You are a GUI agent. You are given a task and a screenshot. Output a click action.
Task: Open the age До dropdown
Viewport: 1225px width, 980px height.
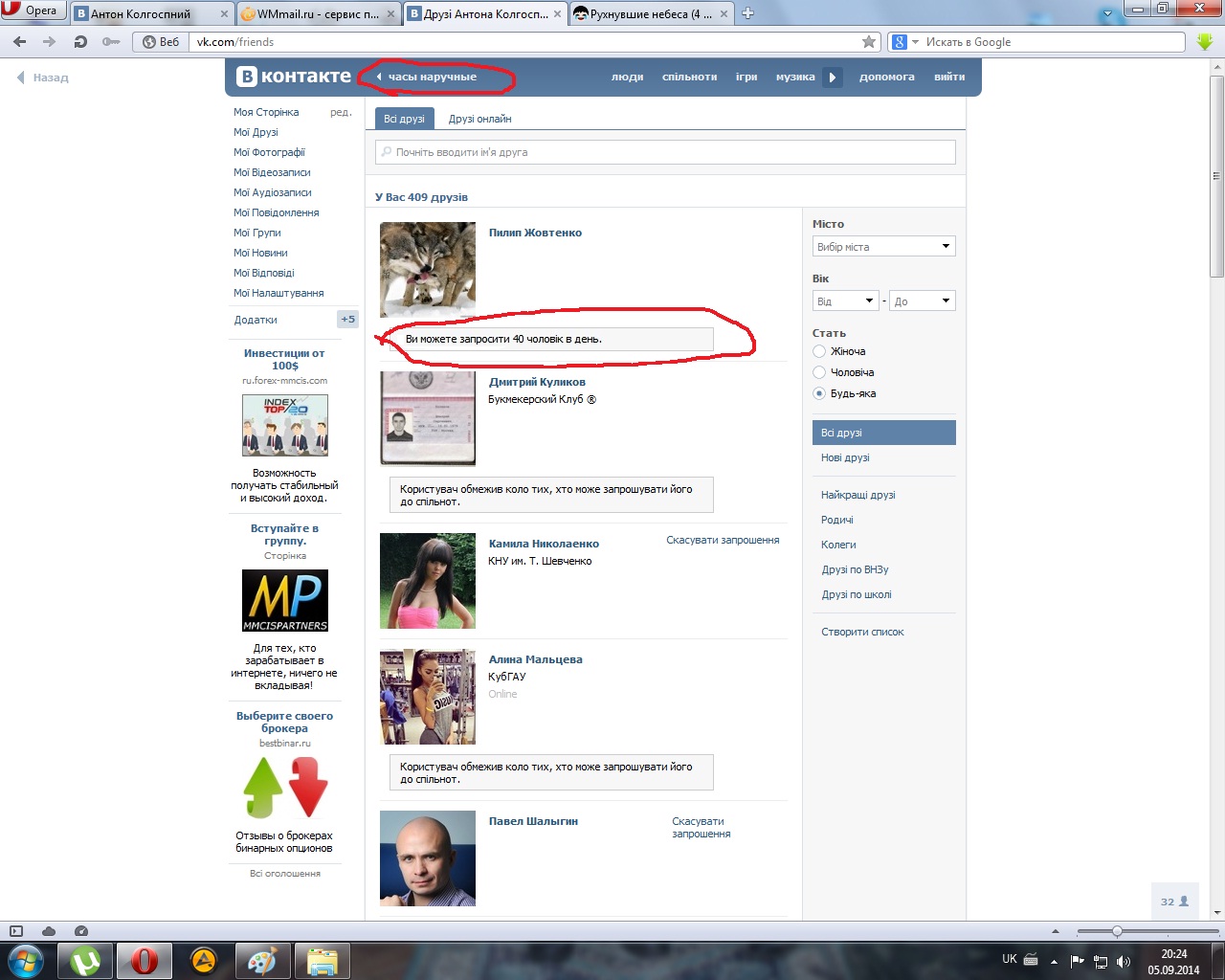pyautogui.click(x=923, y=301)
